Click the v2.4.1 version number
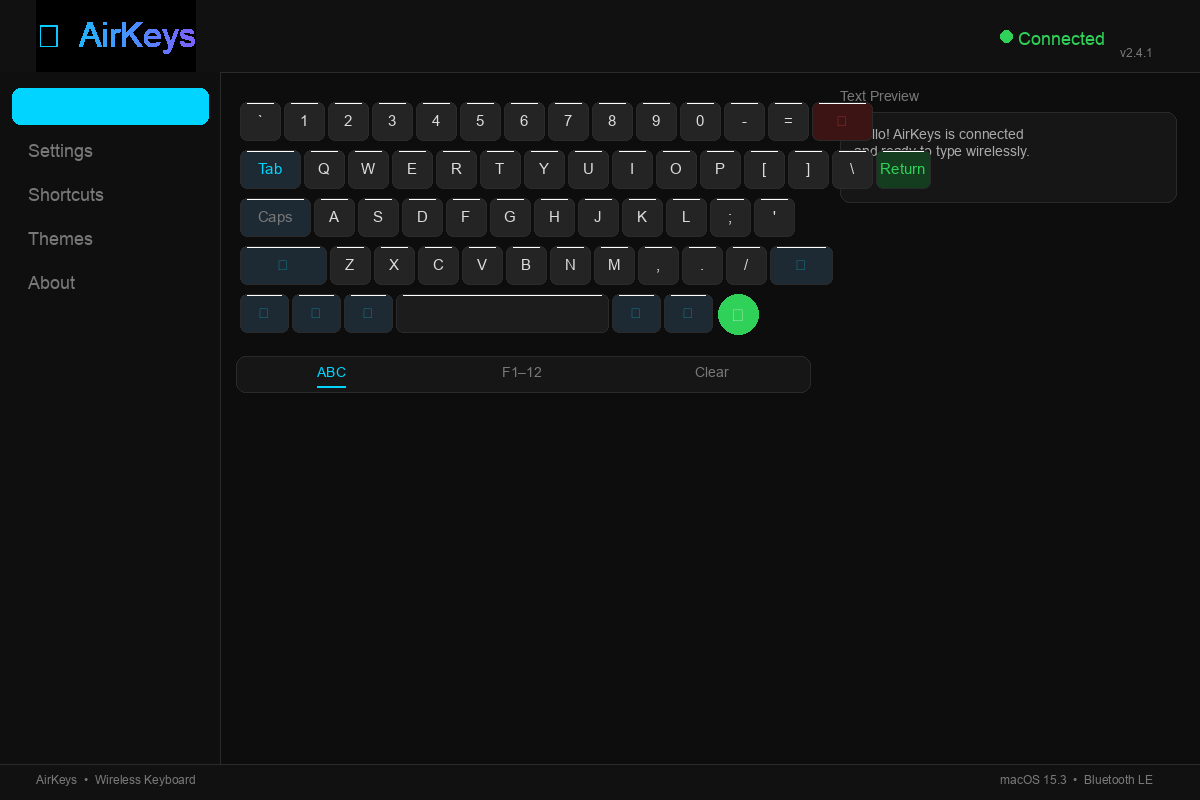 [x=1136, y=53]
